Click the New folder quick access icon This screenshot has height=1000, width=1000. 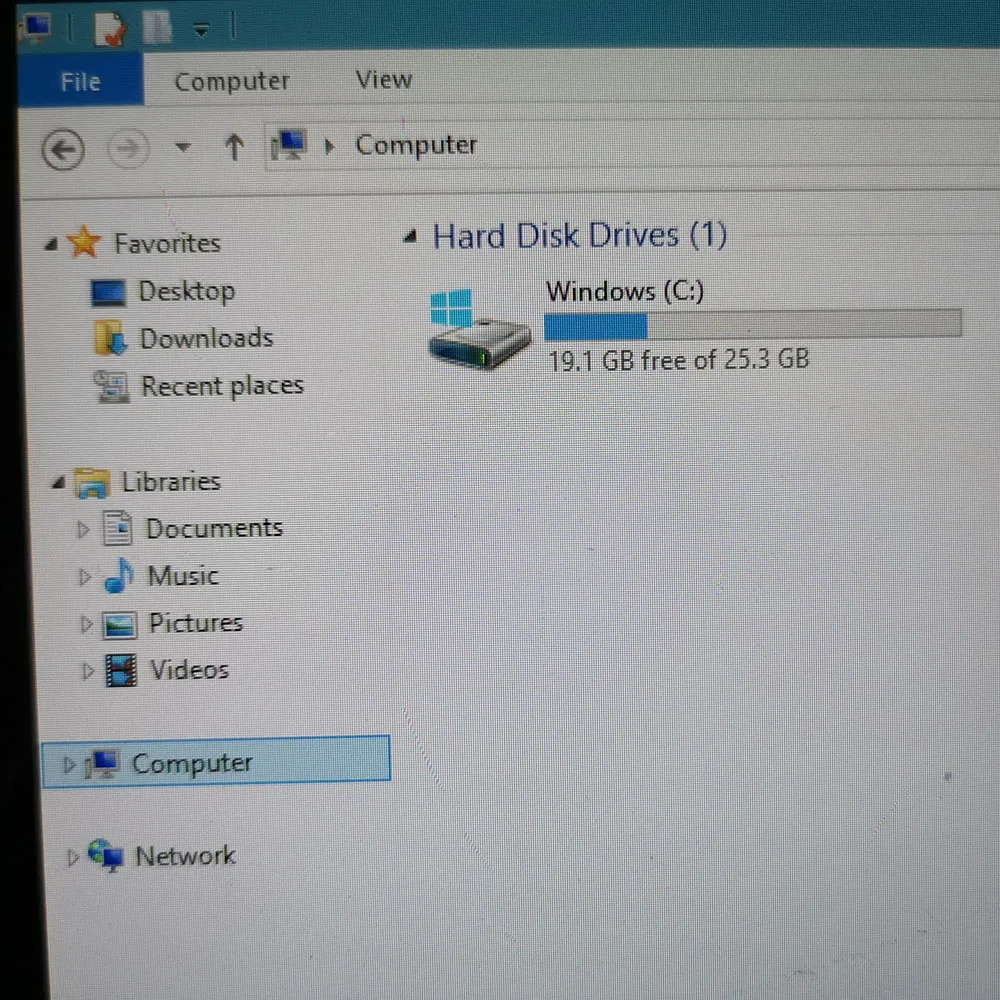157,27
